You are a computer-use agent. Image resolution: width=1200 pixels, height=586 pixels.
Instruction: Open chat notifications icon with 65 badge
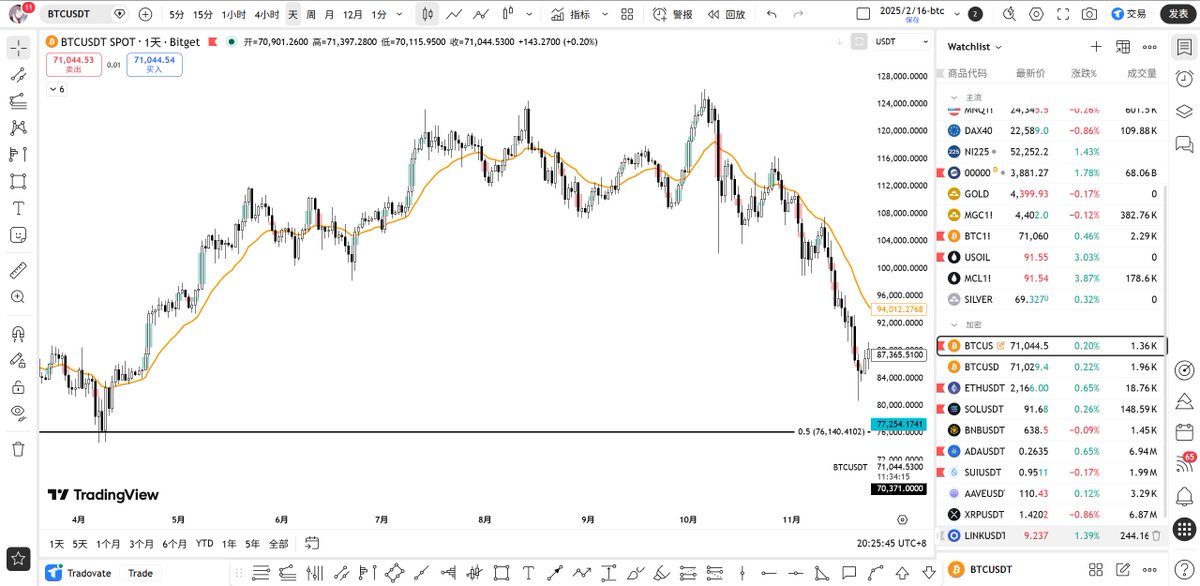1184,465
